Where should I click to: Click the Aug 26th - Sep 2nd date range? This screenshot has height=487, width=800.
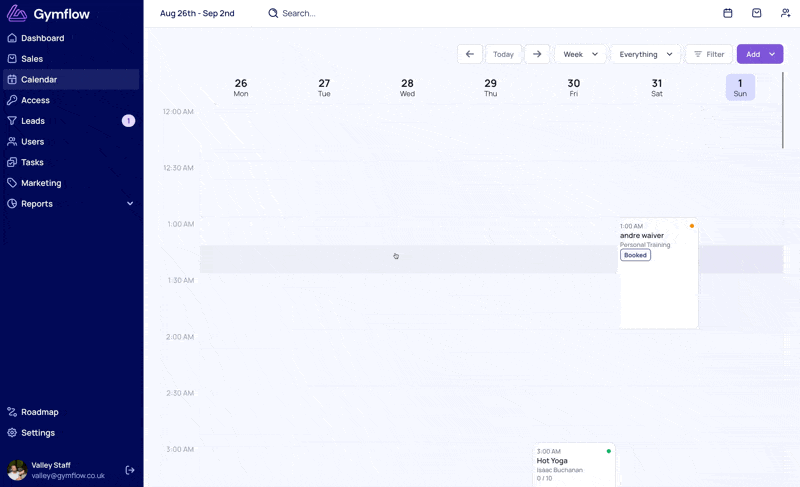pyautogui.click(x=197, y=13)
